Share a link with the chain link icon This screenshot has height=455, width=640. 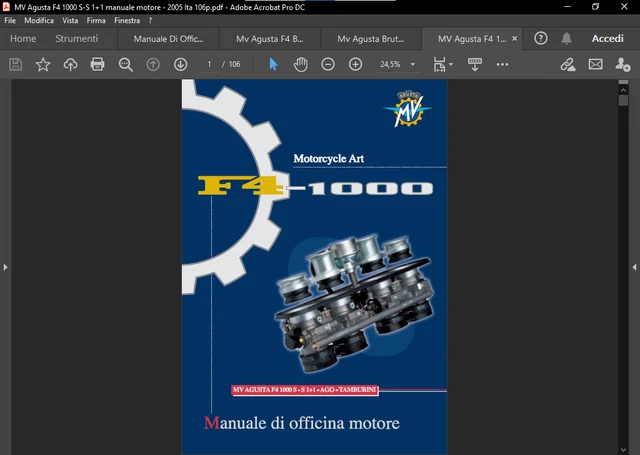click(568, 64)
